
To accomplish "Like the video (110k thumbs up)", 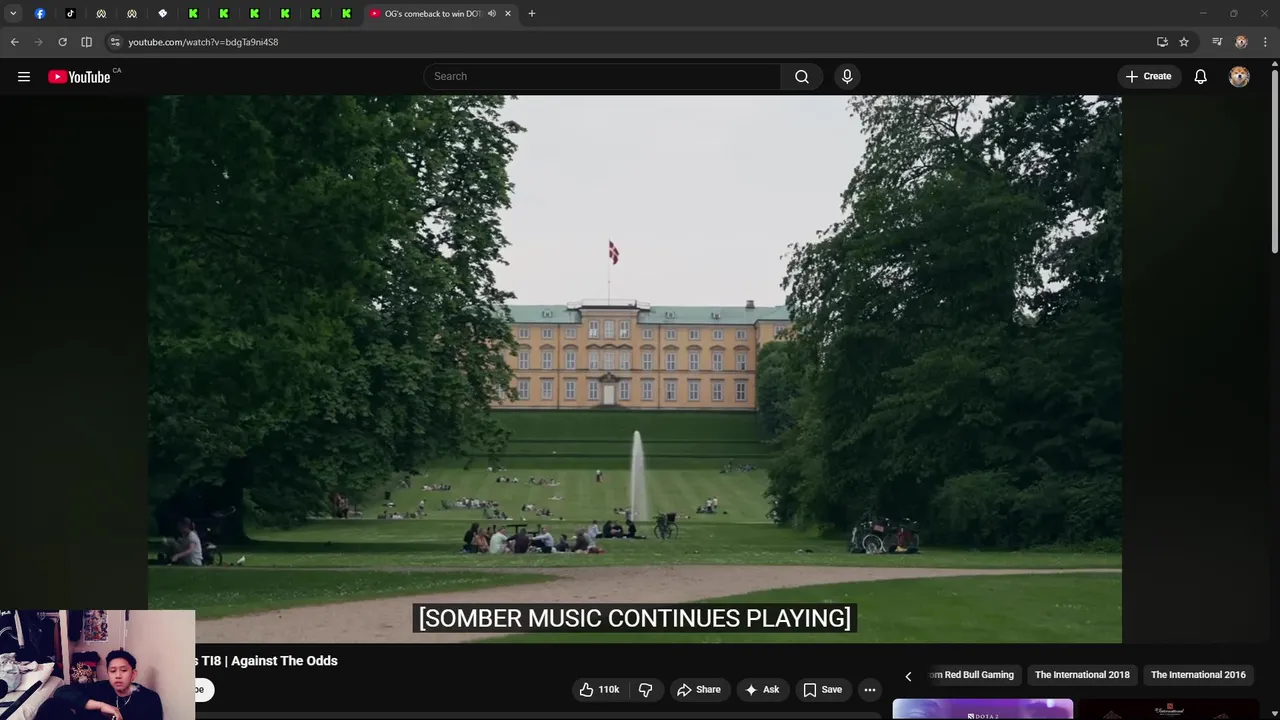I will coord(599,690).
